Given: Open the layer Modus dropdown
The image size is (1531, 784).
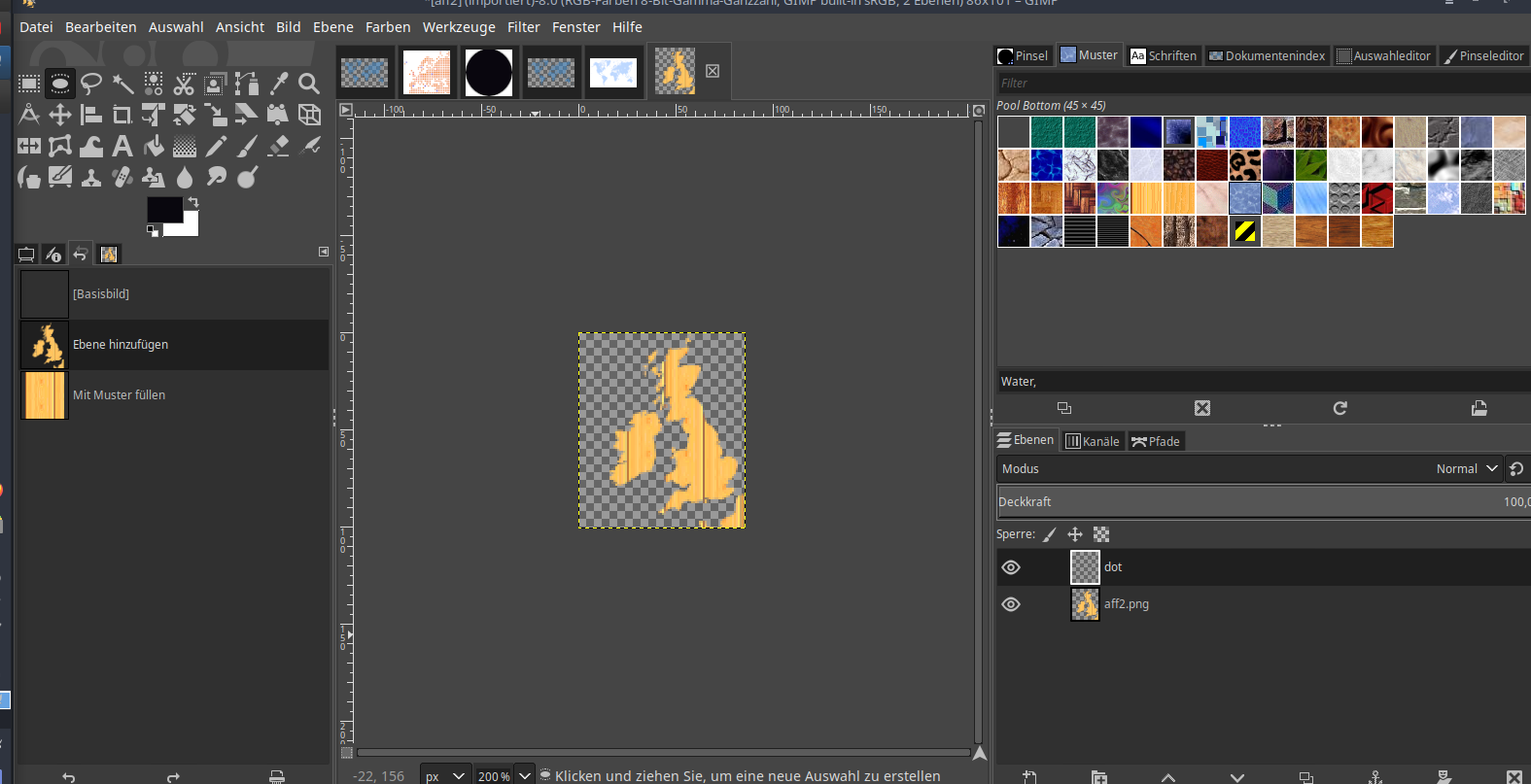Looking at the screenshot, I should pyautogui.click(x=1467, y=468).
